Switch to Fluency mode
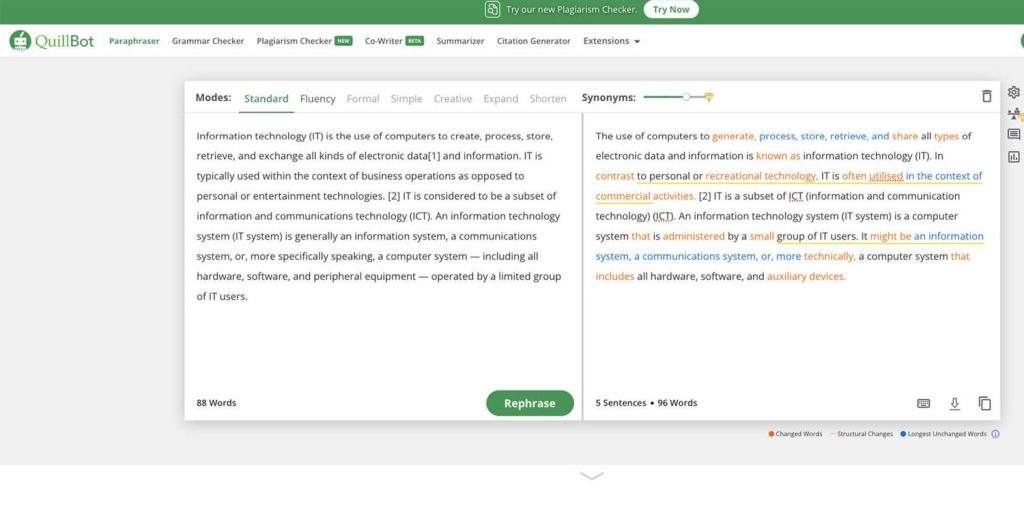1024x512 pixels. pos(317,99)
